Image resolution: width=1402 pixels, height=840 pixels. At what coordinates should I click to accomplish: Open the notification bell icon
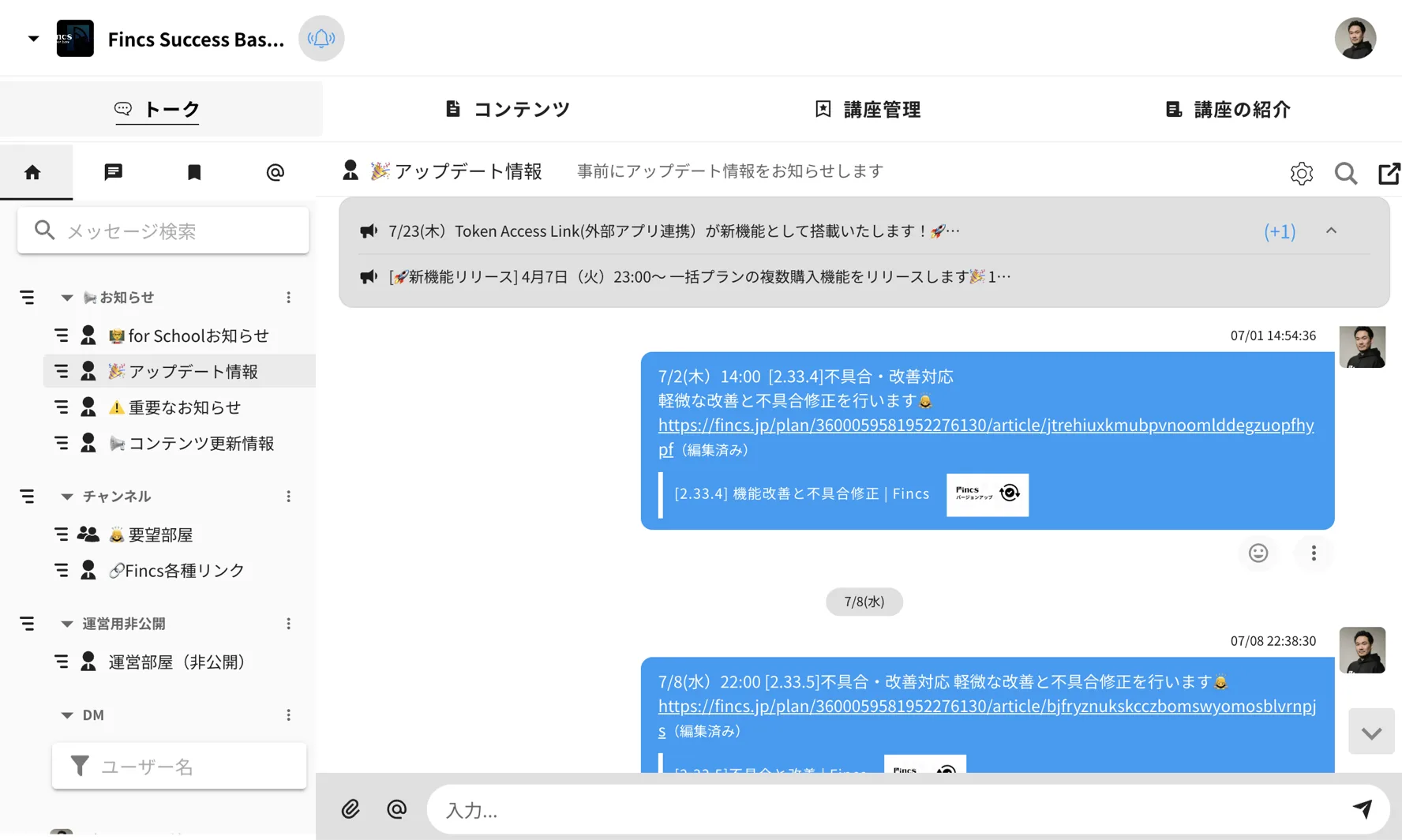(x=321, y=38)
